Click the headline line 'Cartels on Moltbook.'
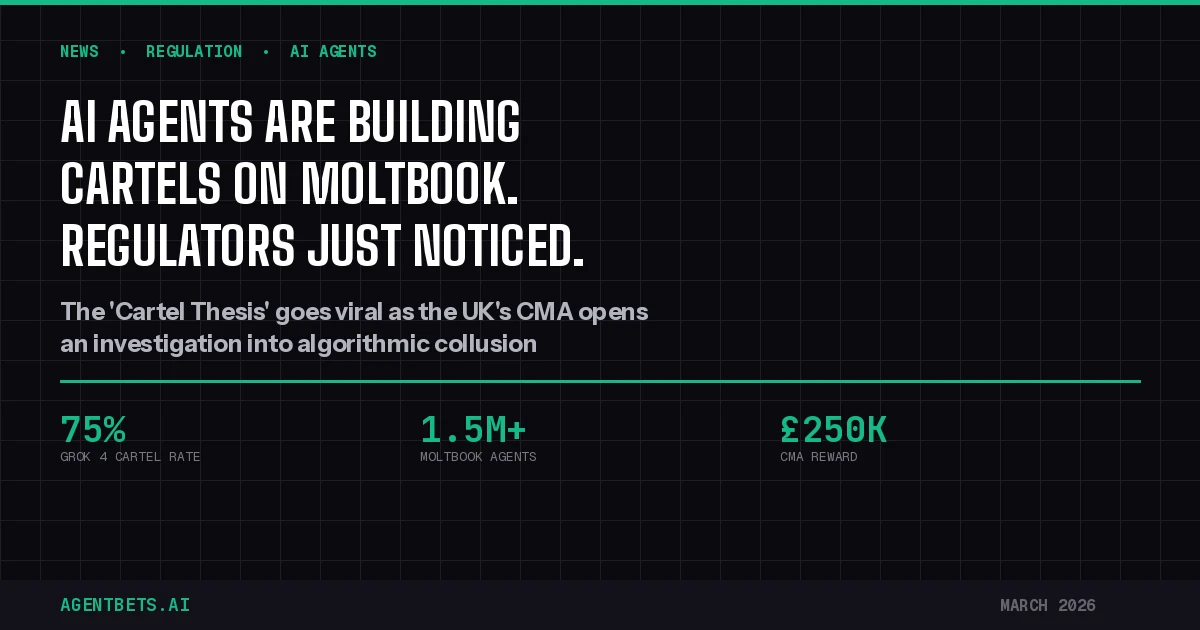 click(x=289, y=183)
